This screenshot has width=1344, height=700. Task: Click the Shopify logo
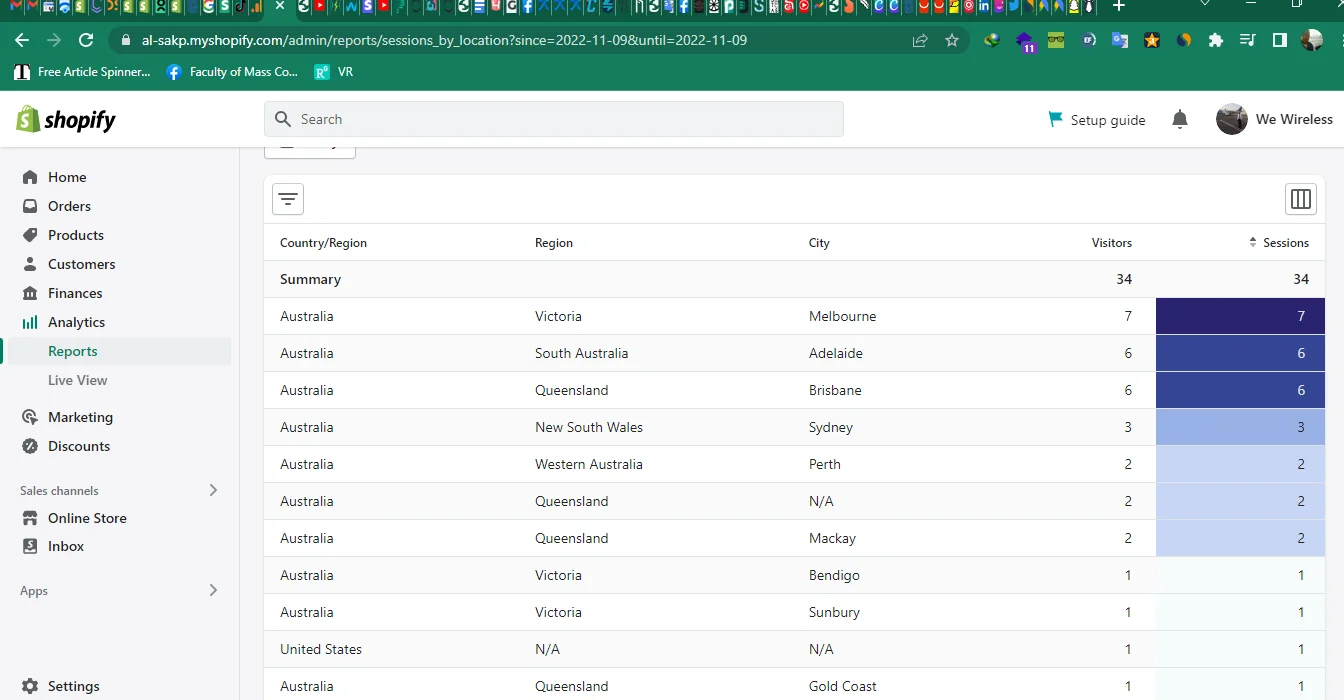coord(66,120)
